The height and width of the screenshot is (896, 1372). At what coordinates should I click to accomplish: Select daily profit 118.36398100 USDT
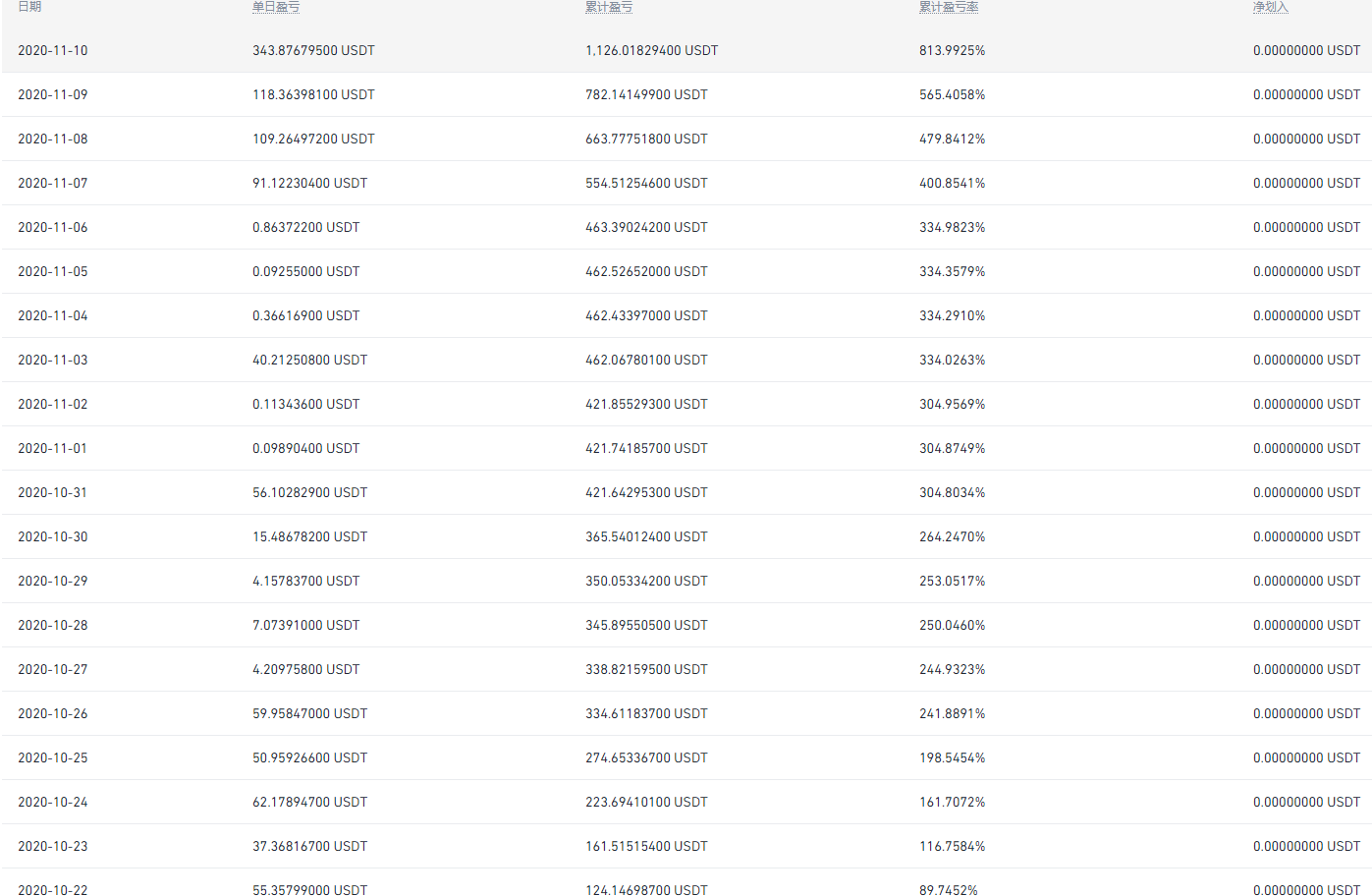313,94
